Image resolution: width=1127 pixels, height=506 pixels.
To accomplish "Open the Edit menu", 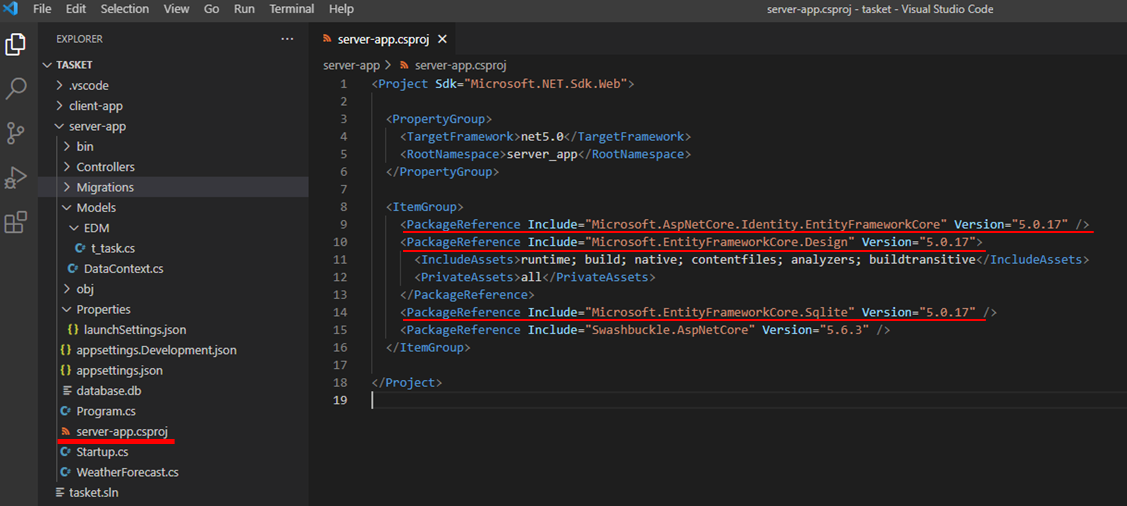I will coord(75,9).
